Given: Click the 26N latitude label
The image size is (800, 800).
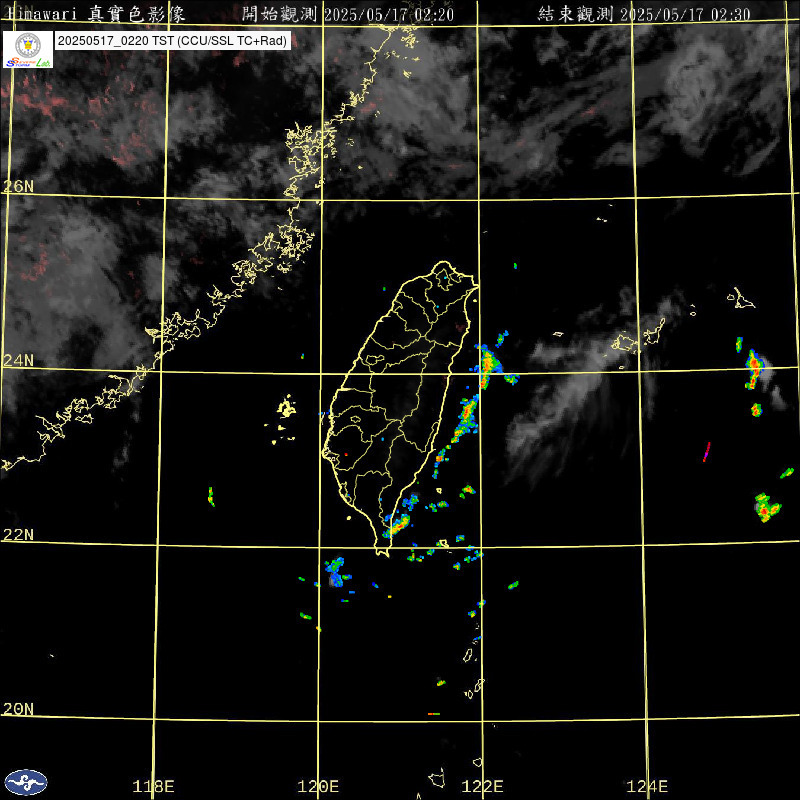Looking at the screenshot, I should point(18,186).
